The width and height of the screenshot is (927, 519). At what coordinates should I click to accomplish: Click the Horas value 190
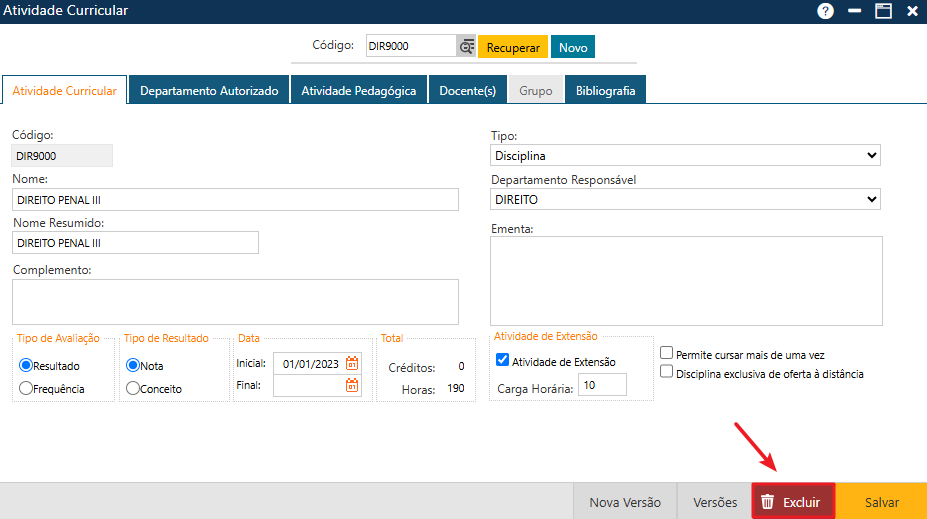tap(455, 388)
